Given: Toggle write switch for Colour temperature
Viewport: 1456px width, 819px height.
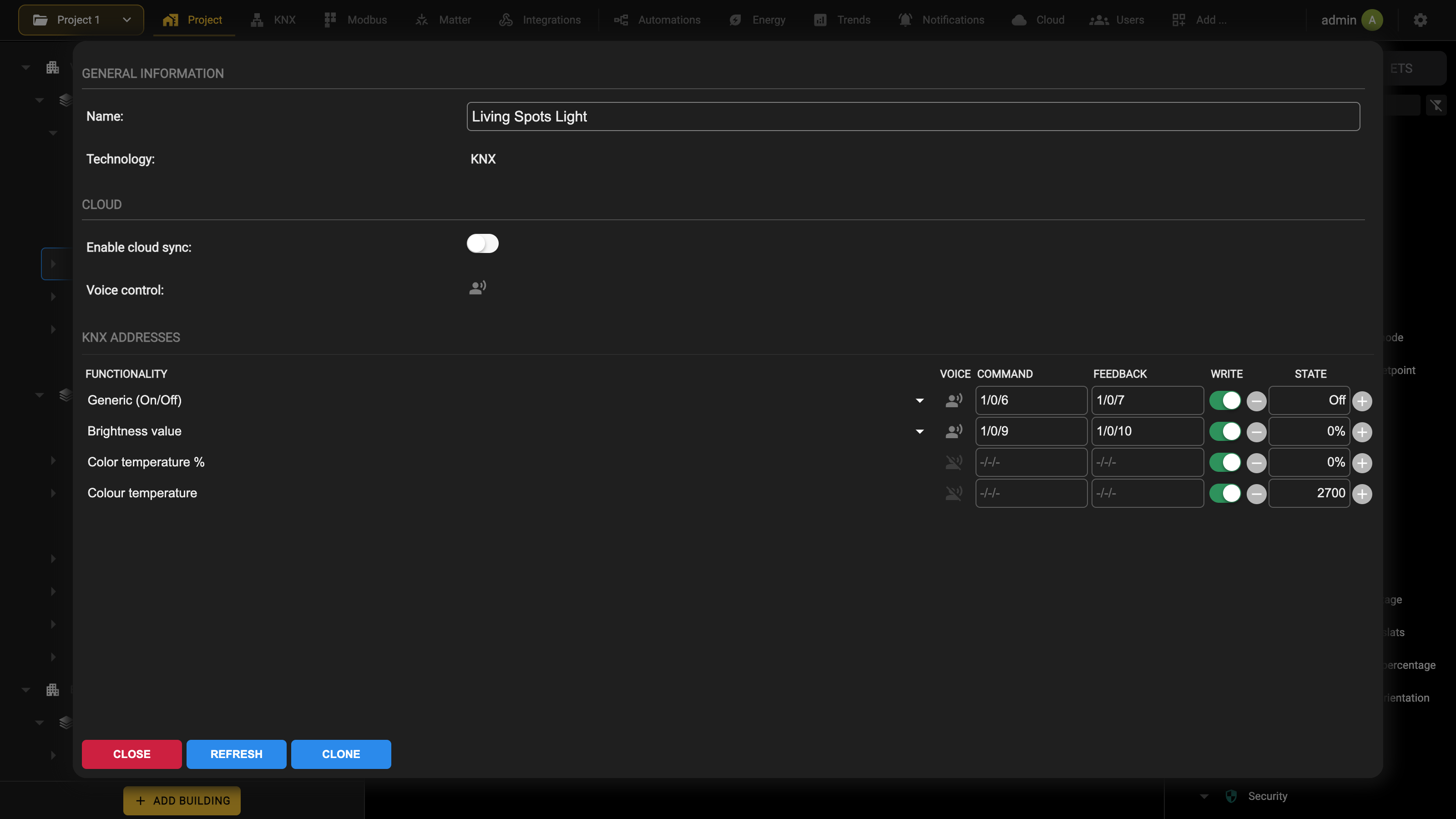Looking at the screenshot, I should coord(1225,493).
